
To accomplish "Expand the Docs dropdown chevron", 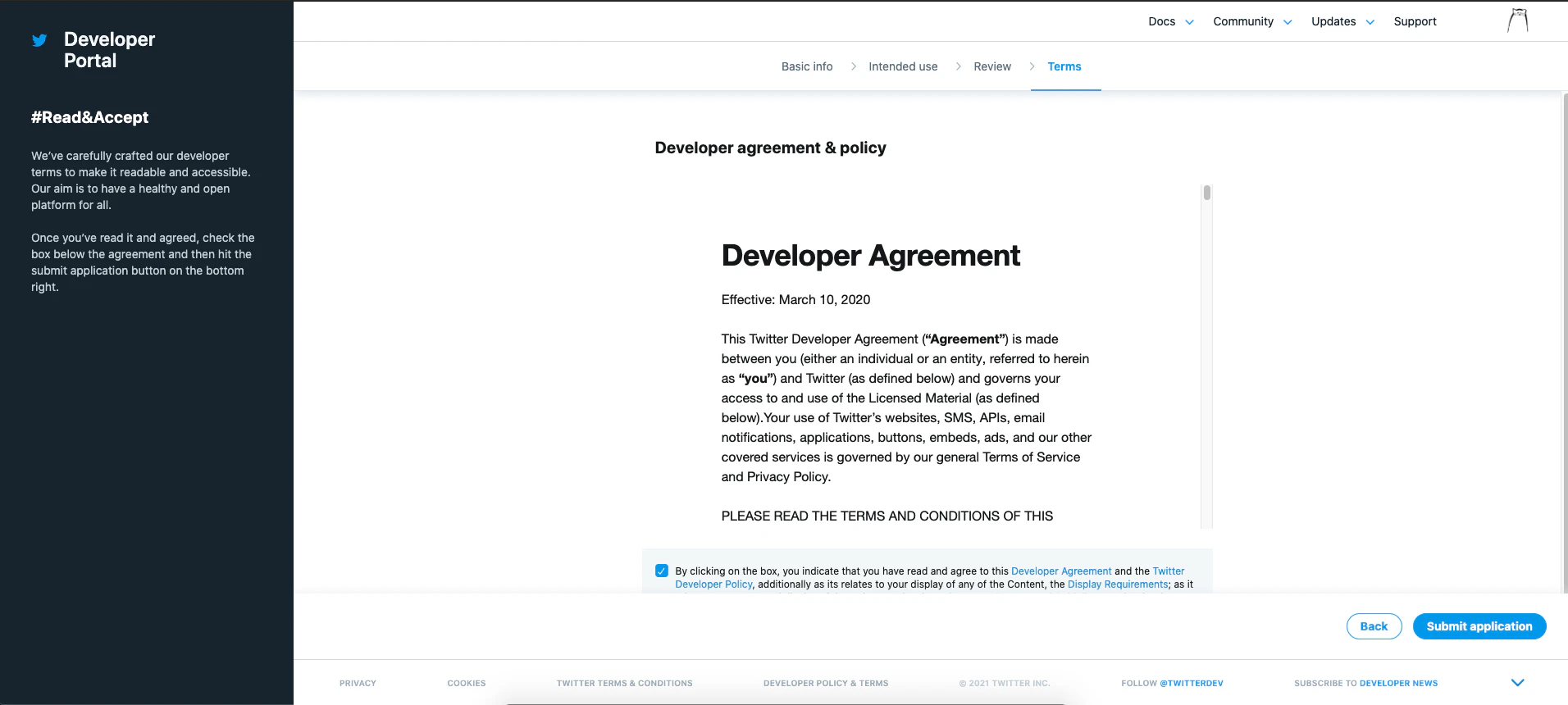I will coord(1189,22).
